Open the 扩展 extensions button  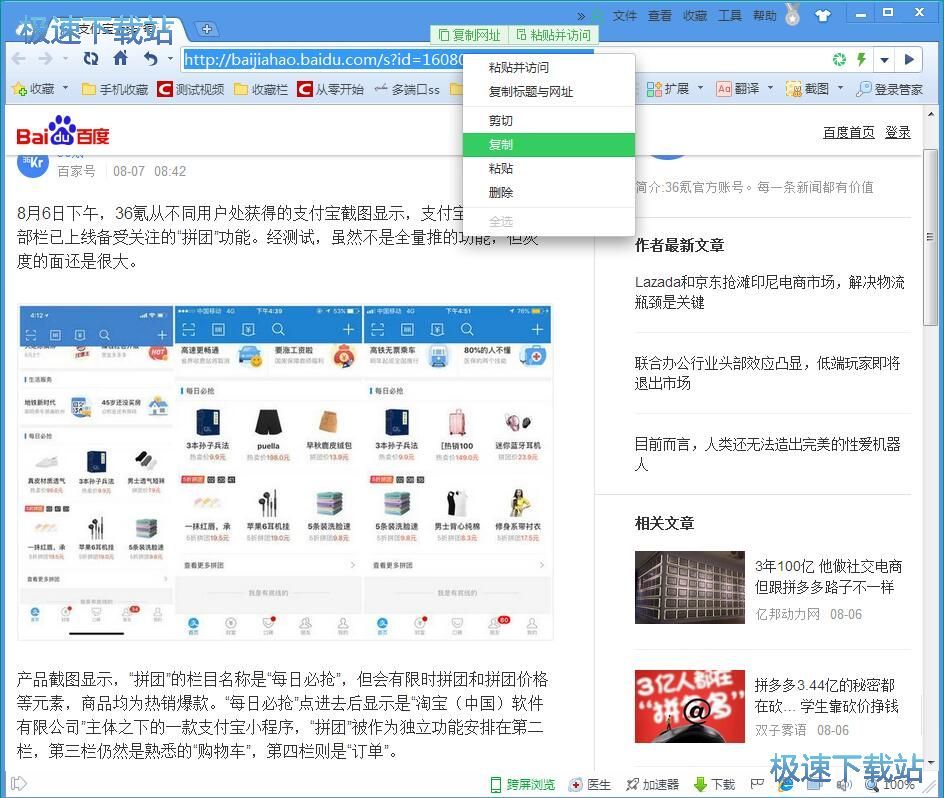coord(668,89)
